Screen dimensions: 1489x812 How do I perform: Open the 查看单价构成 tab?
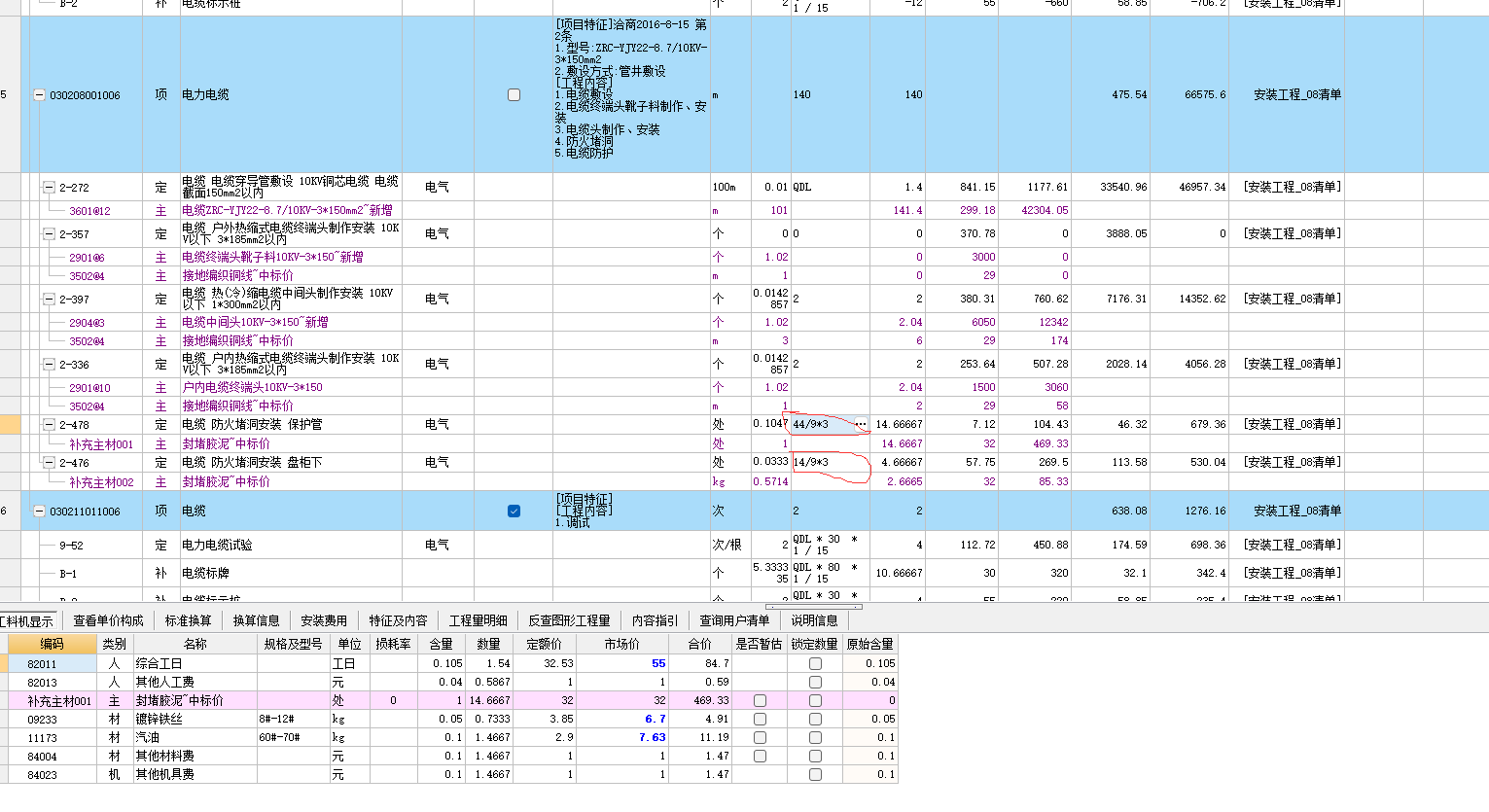click(x=108, y=620)
